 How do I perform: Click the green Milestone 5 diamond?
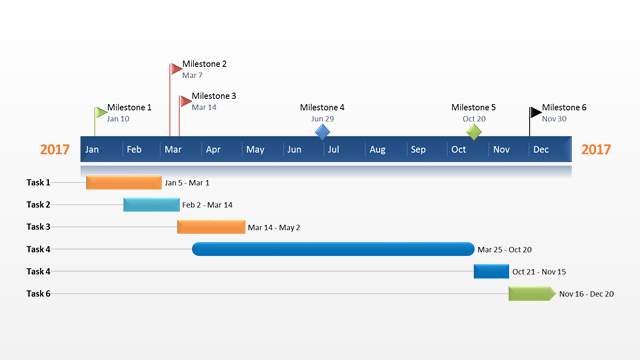point(474,132)
